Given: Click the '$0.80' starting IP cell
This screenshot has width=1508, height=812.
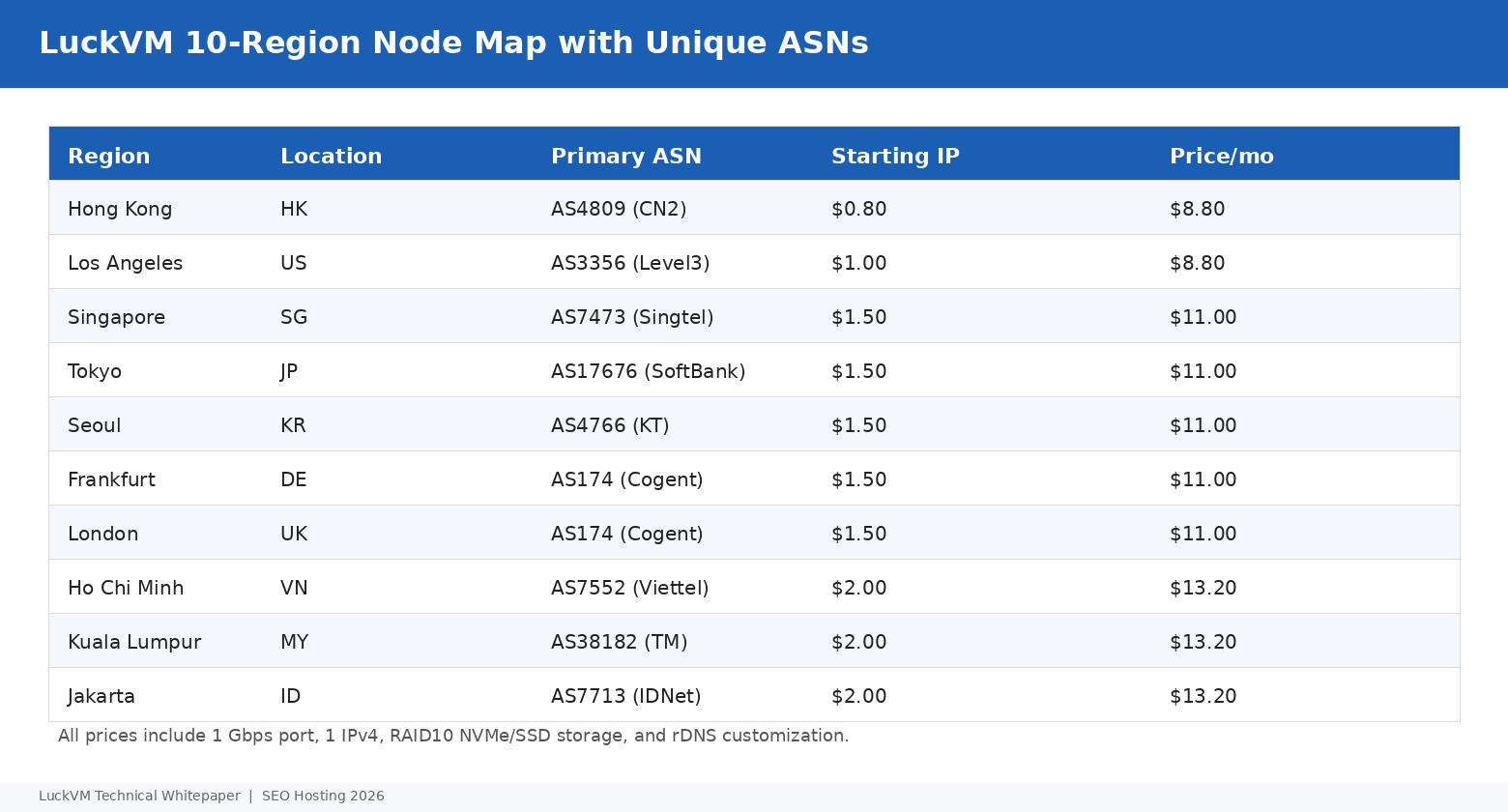Looking at the screenshot, I should coord(859,209).
